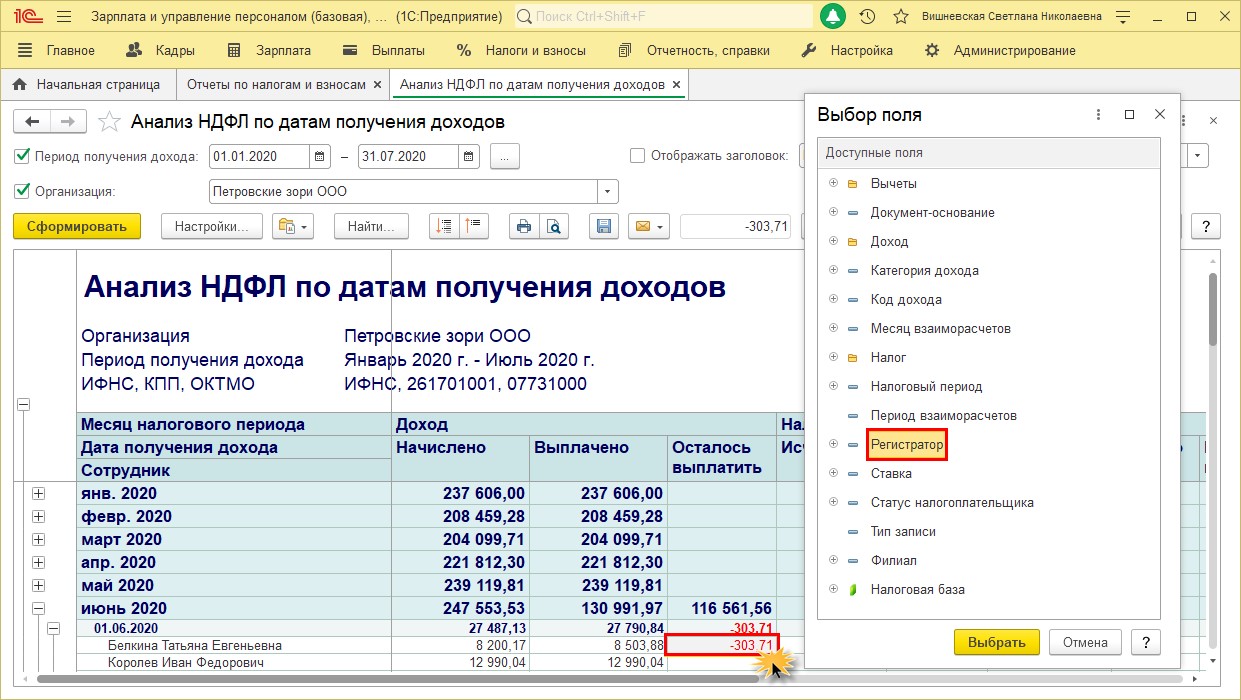The width and height of the screenshot is (1241, 700).
Task: Click the Сформировать button
Action: tap(77, 227)
